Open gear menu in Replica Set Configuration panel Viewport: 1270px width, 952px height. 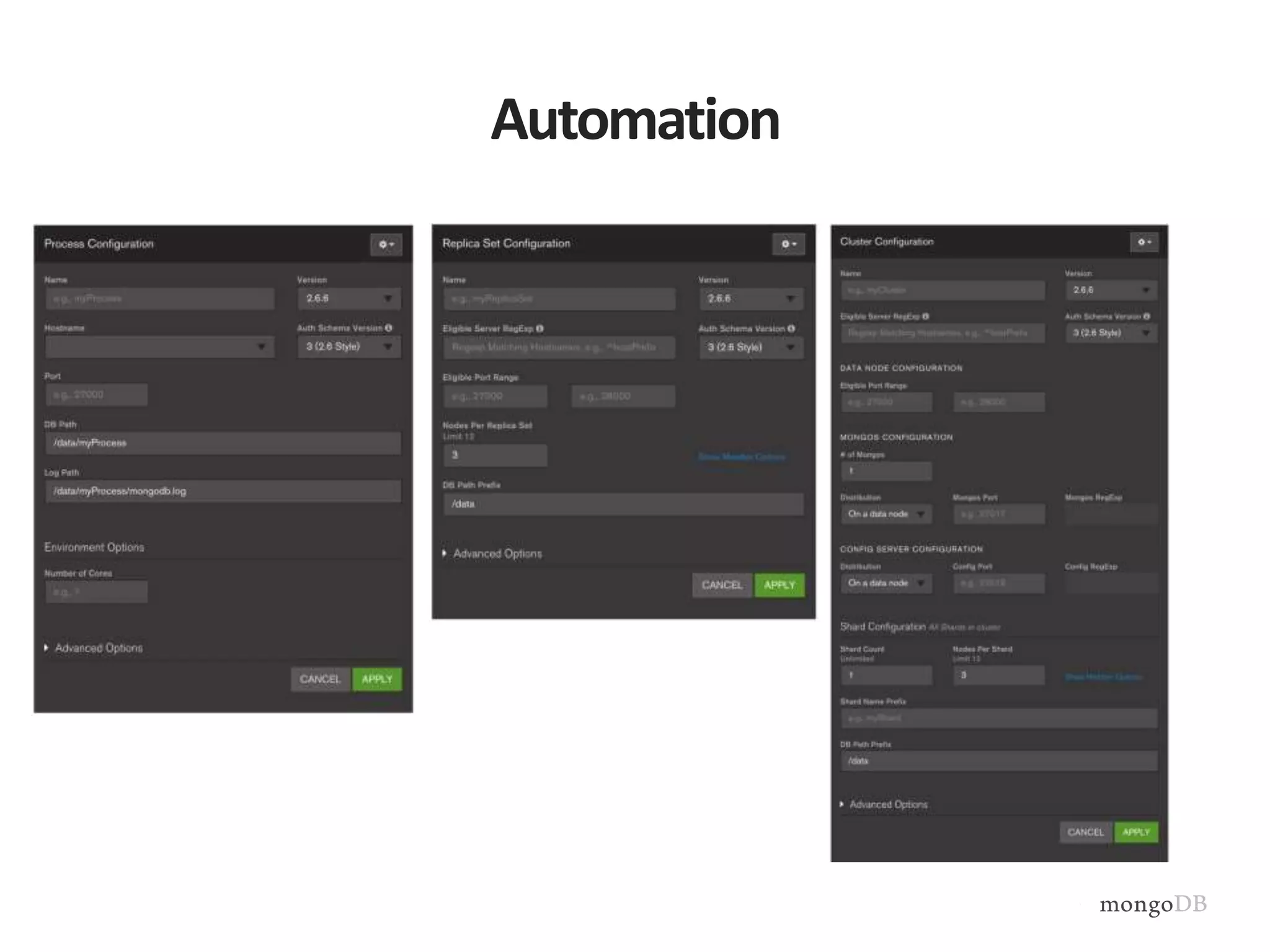point(788,244)
